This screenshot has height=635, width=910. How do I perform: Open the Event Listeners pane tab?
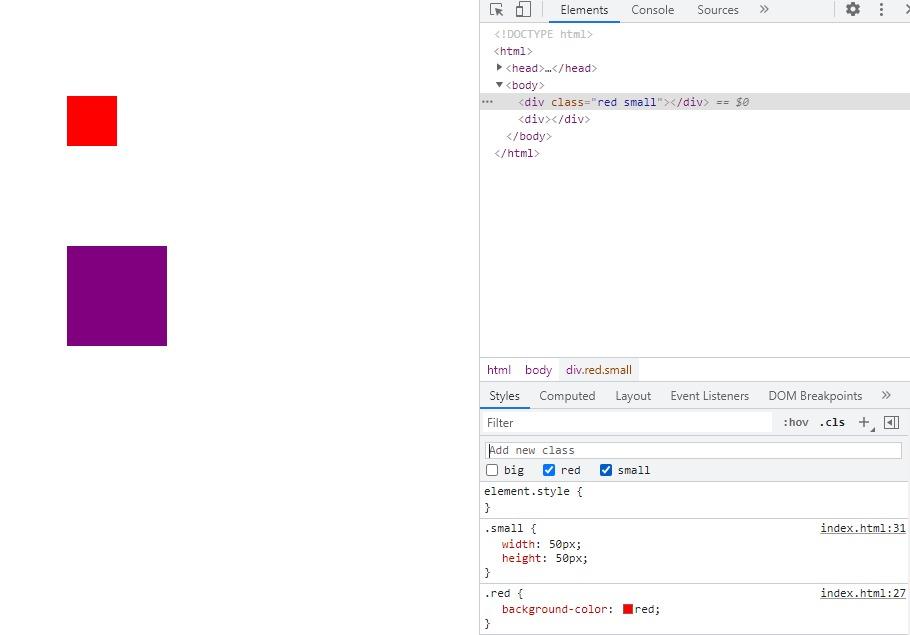pos(709,396)
